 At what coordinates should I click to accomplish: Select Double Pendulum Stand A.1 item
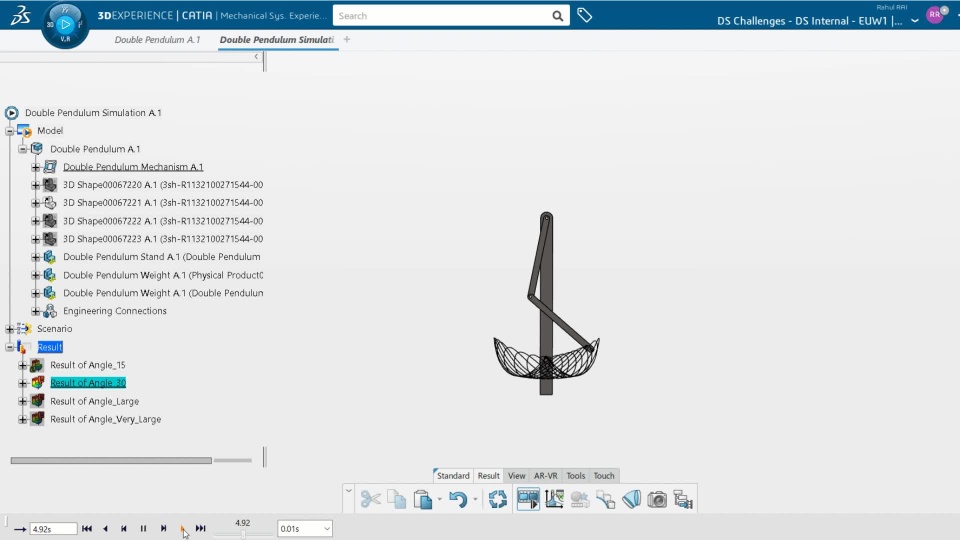(162, 257)
